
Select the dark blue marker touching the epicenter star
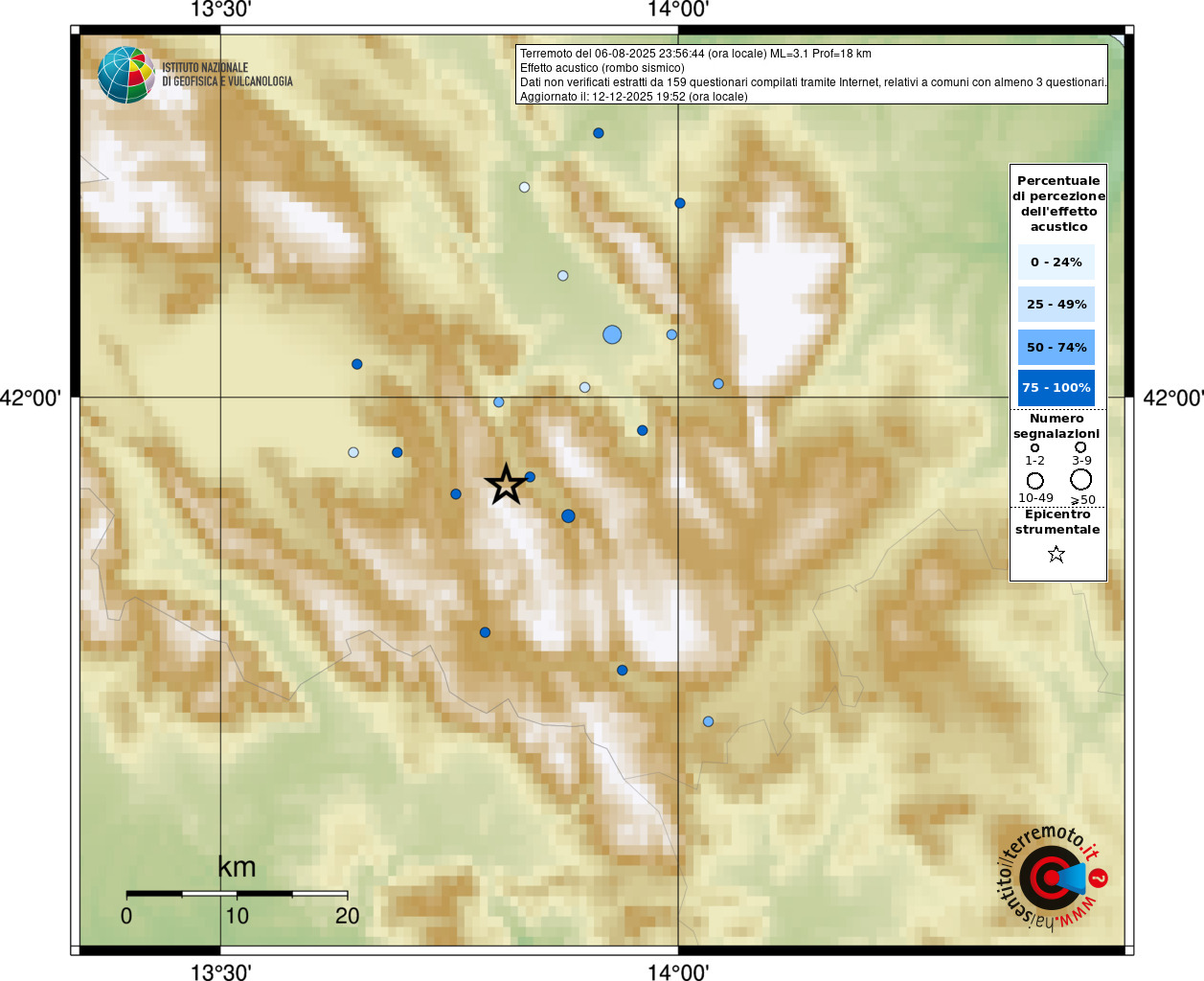(x=530, y=477)
